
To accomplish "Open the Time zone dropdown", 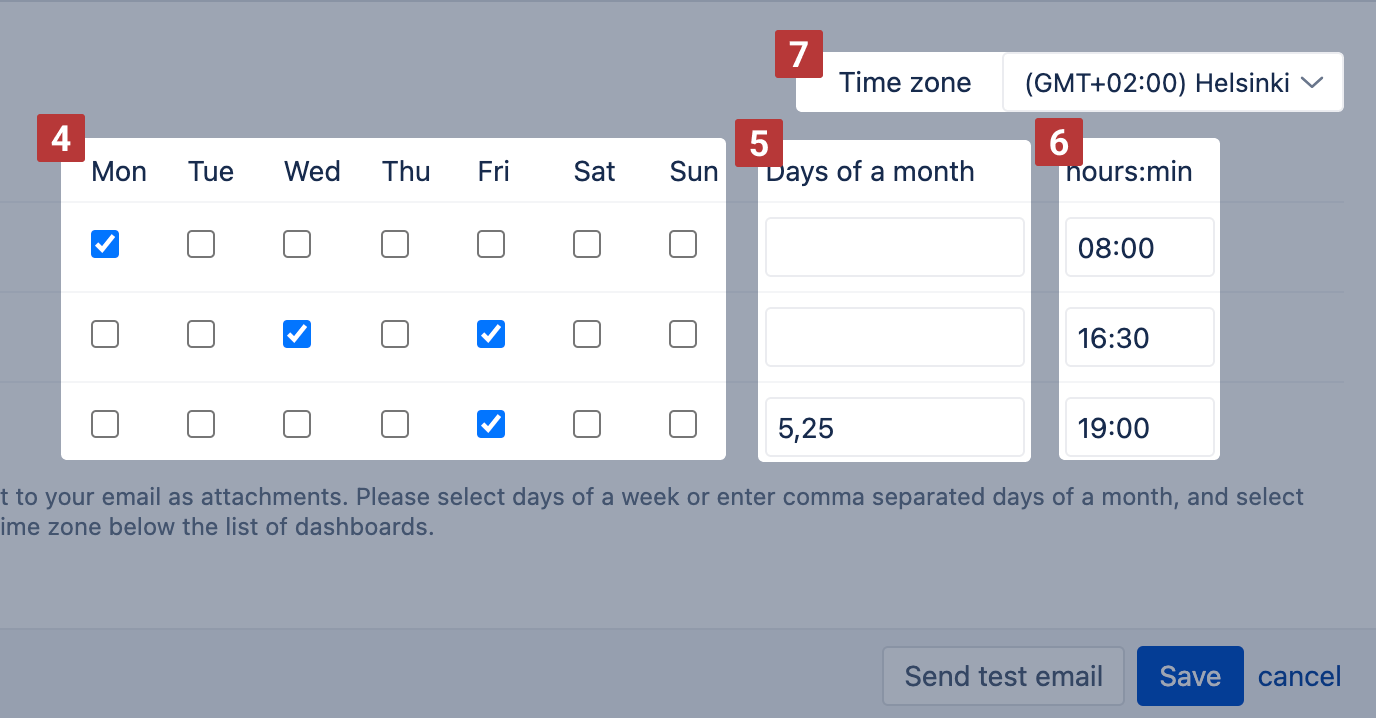I will point(1172,82).
